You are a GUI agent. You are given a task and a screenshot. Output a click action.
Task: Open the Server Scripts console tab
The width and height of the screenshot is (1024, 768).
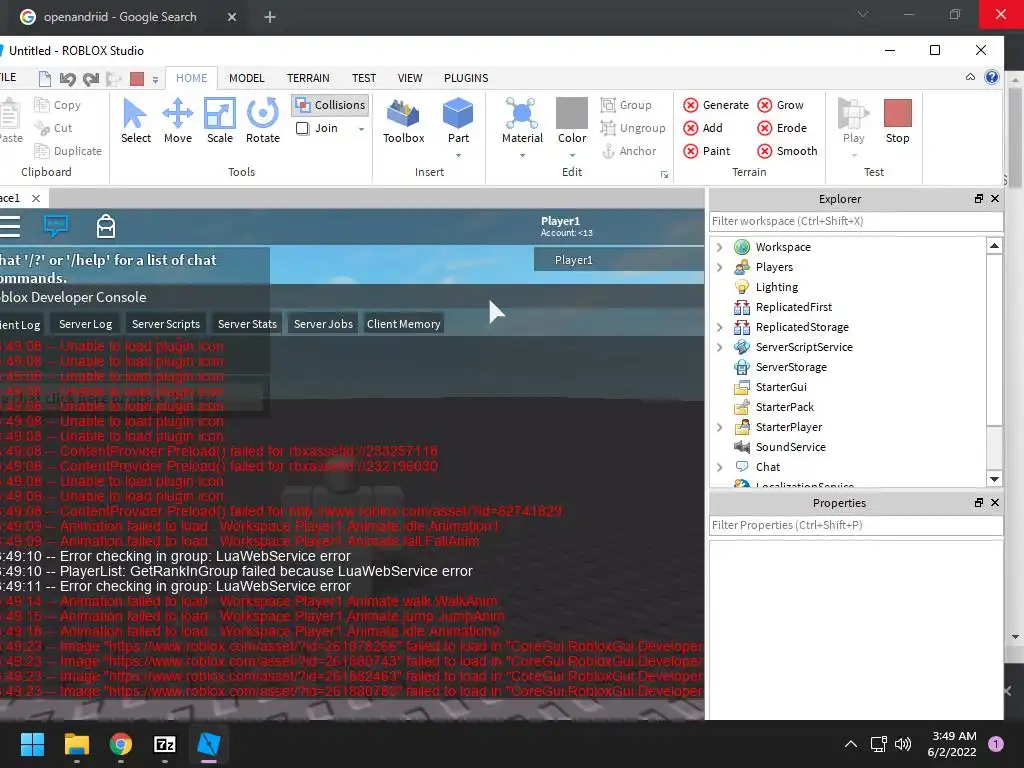166,324
